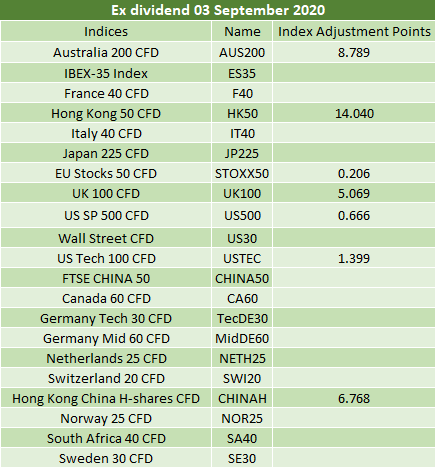The image size is (435, 468).
Task: Select the Germany Tech 30 CFD cell
Action: (106, 318)
